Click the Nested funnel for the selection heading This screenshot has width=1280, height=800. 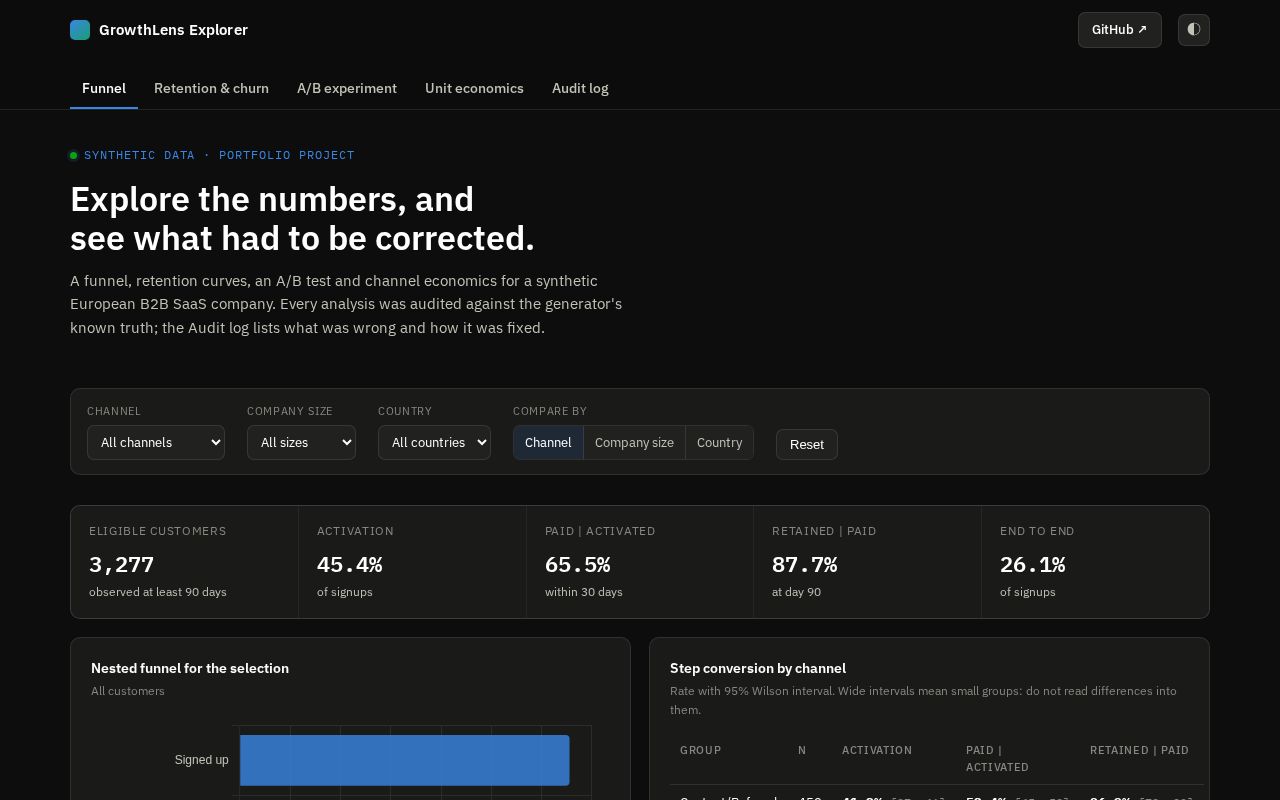pos(190,668)
